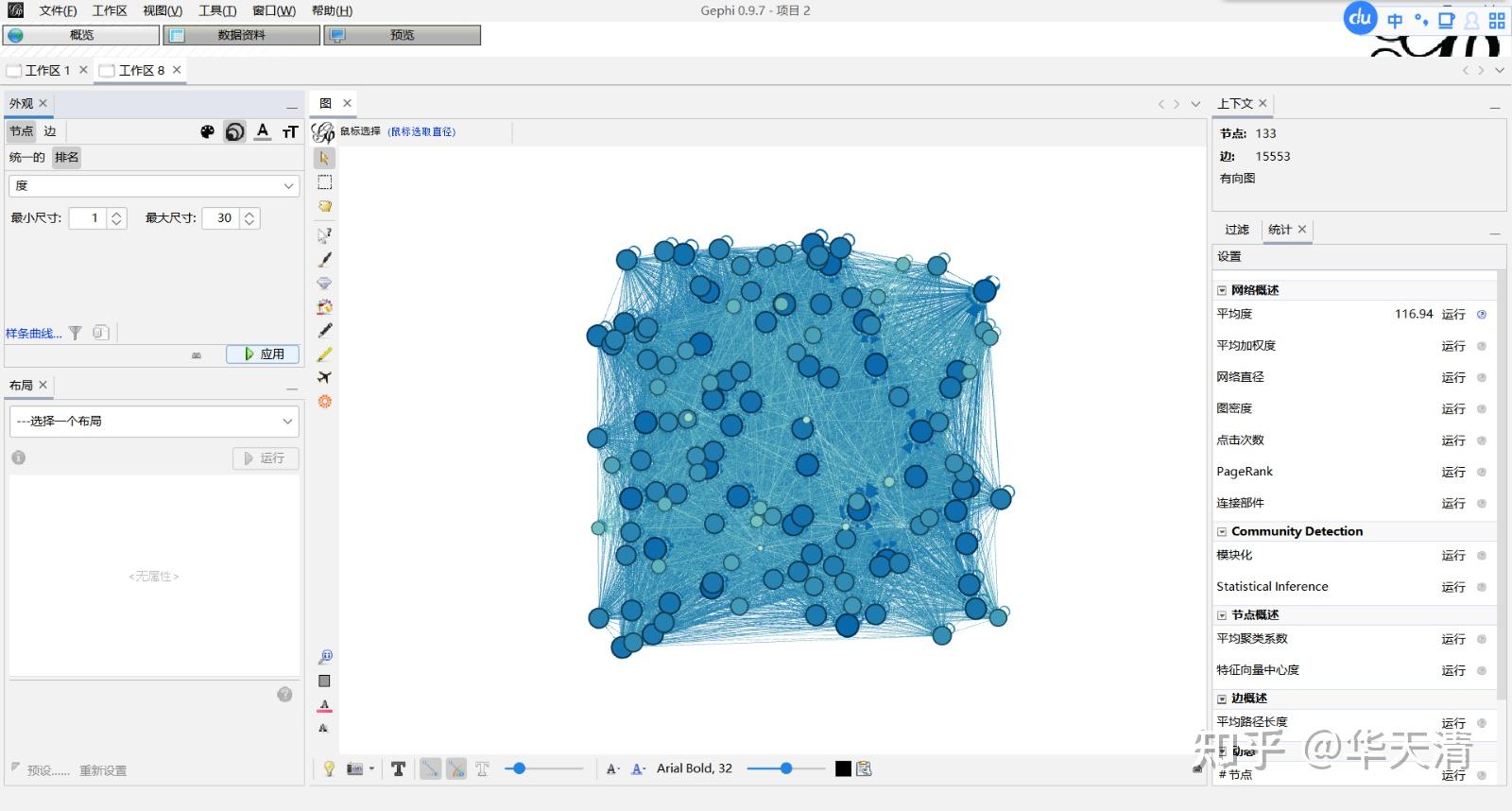The image size is (1512, 811).
Task: Select the shortest path airplane tool
Action: pos(324,377)
